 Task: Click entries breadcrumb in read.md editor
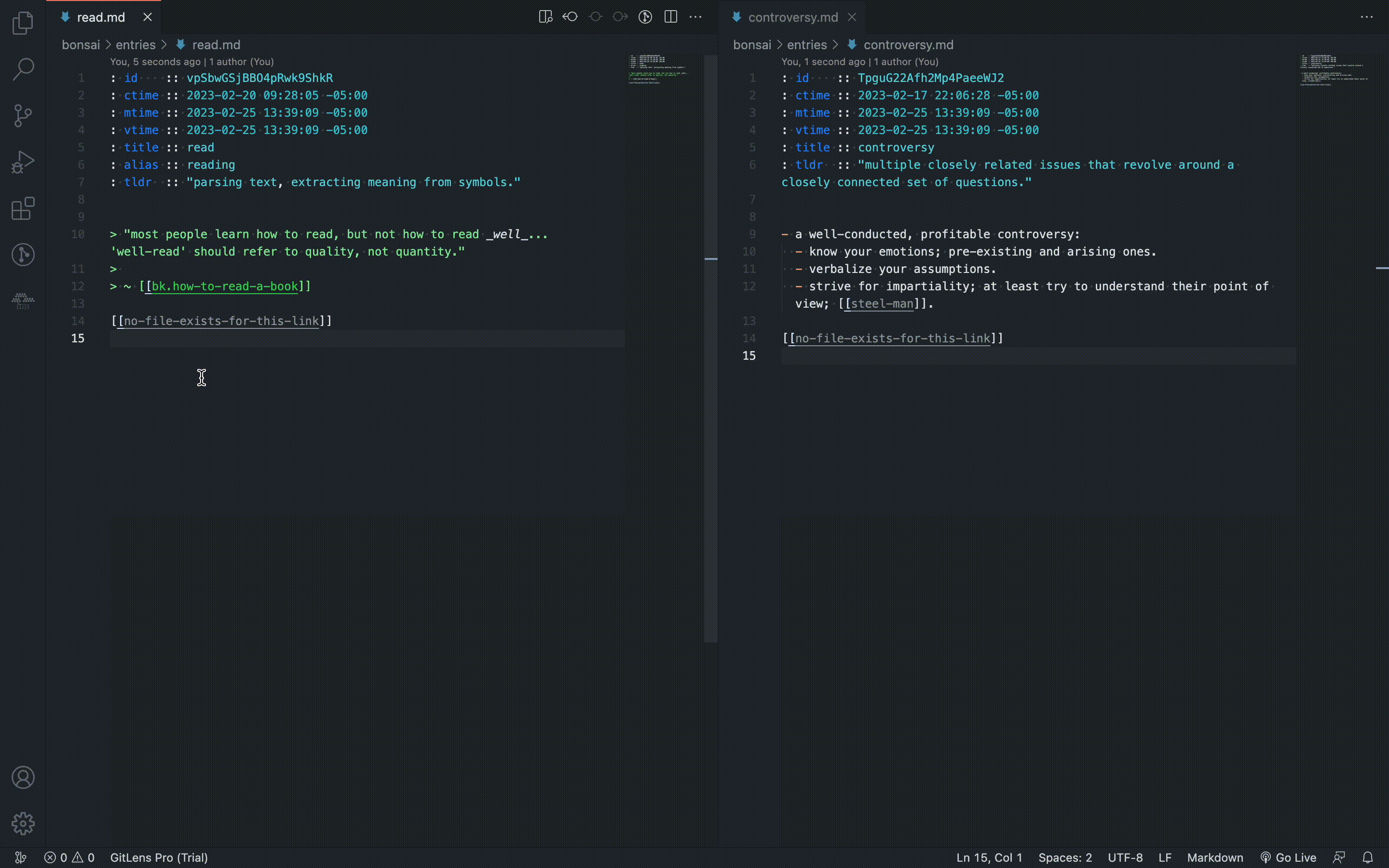coord(136,45)
